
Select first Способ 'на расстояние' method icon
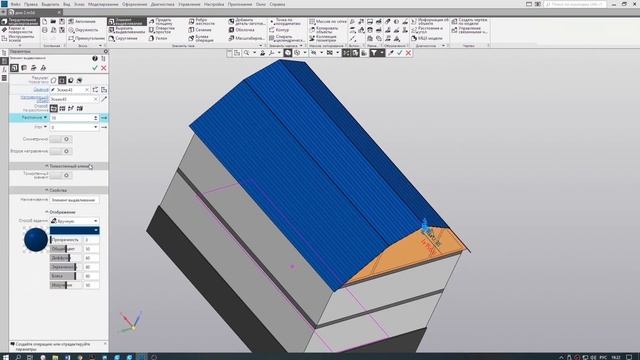coord(53,109)
